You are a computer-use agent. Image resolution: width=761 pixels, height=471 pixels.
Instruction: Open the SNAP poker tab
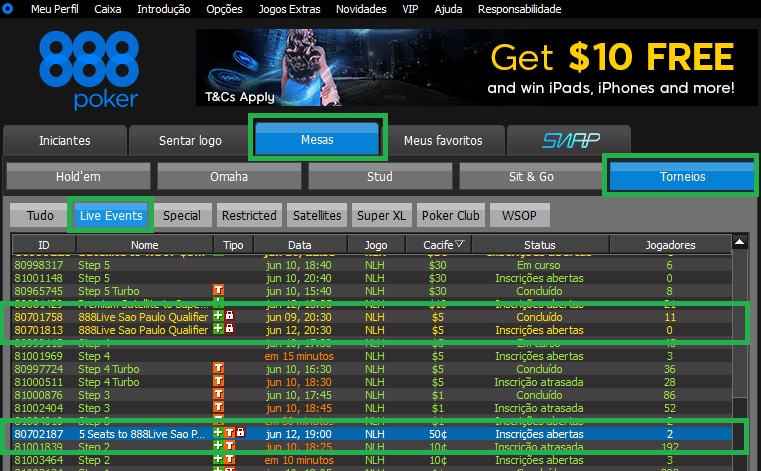point(569,140)
